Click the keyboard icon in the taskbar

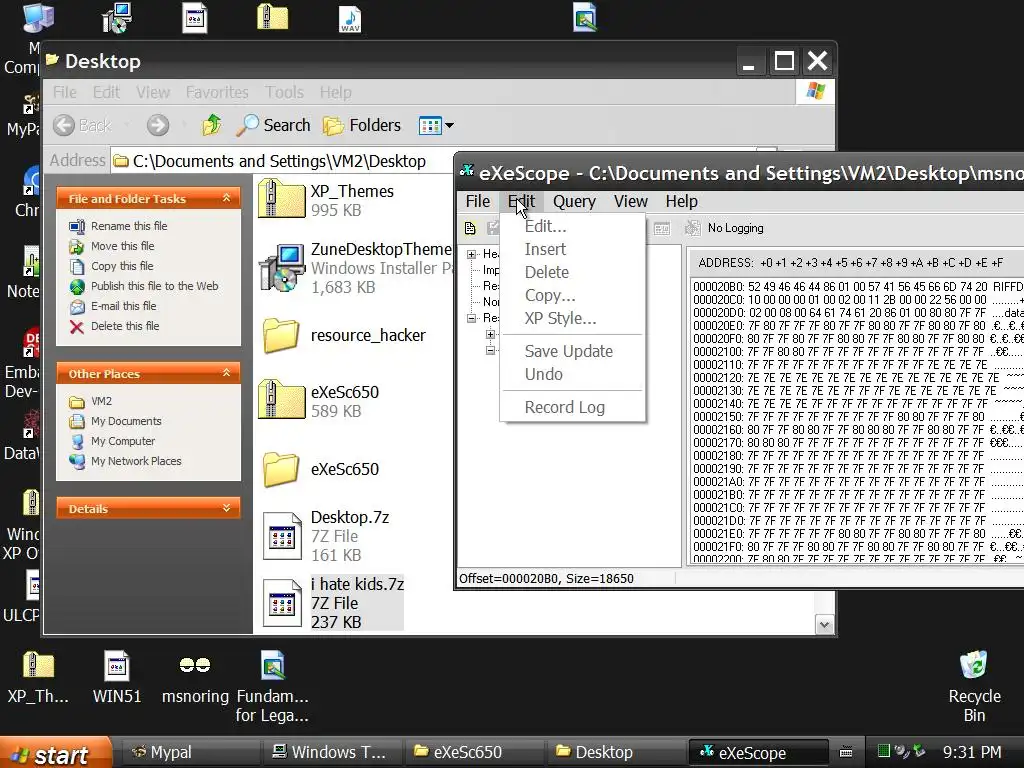(x=846, y=752)
